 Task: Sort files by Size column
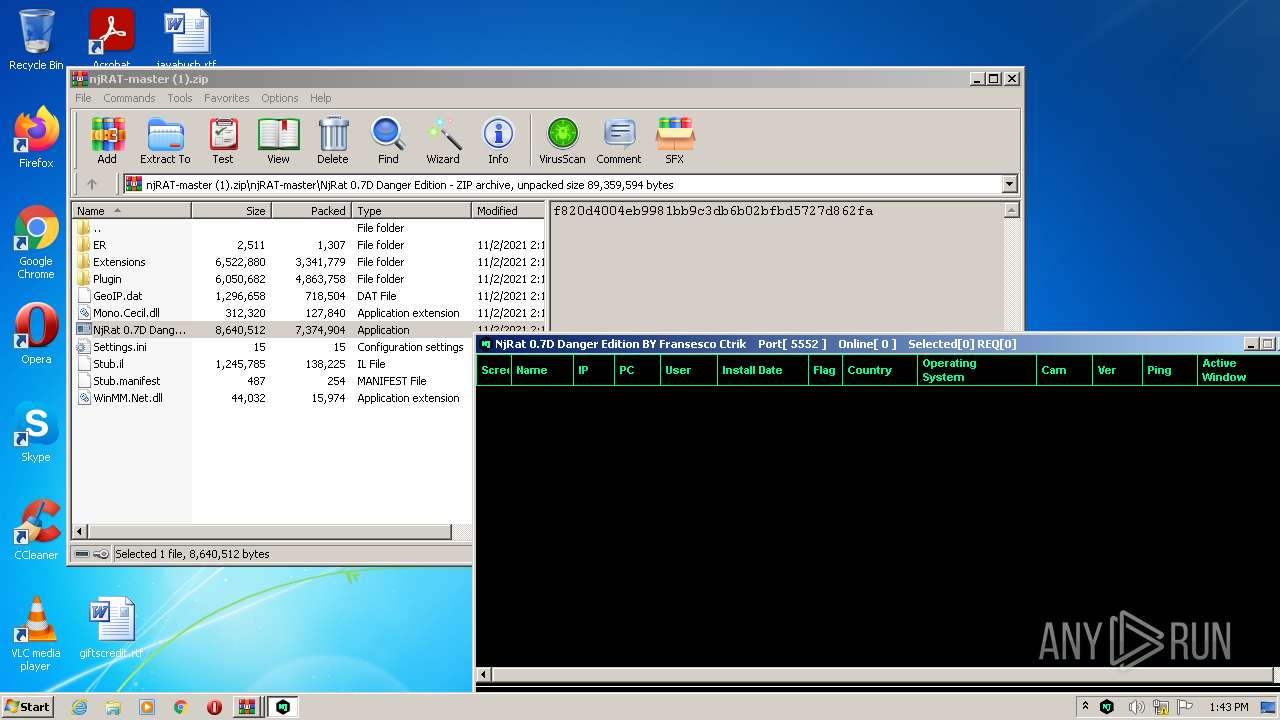231,210
